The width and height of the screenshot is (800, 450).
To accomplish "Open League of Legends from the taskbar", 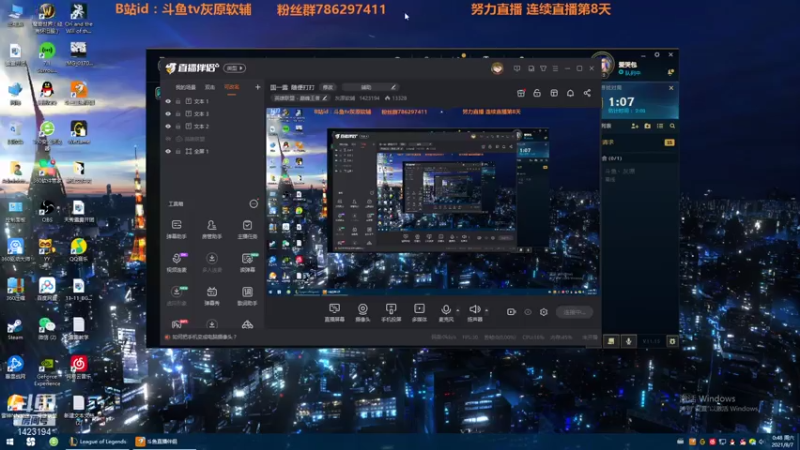I will 98,442.
